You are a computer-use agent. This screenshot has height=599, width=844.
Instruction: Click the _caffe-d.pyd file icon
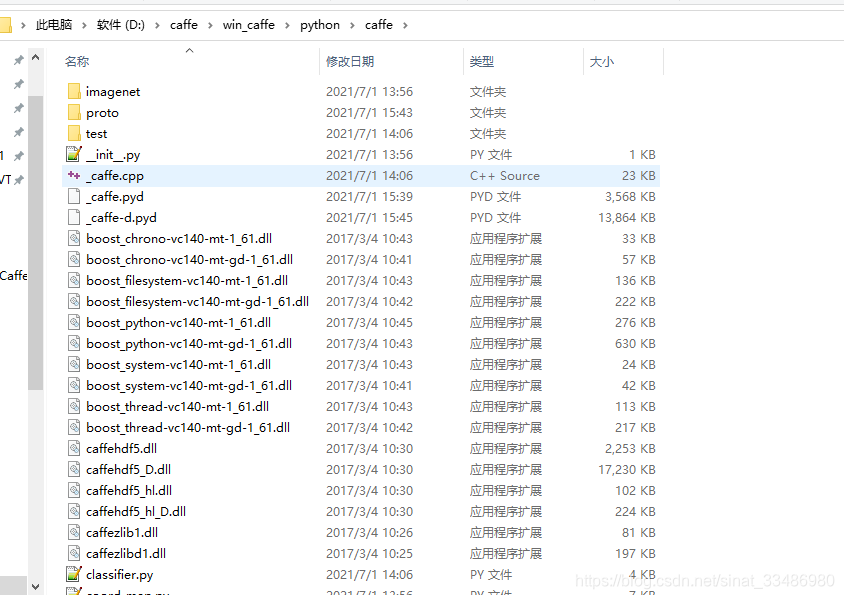click(74, 217)
